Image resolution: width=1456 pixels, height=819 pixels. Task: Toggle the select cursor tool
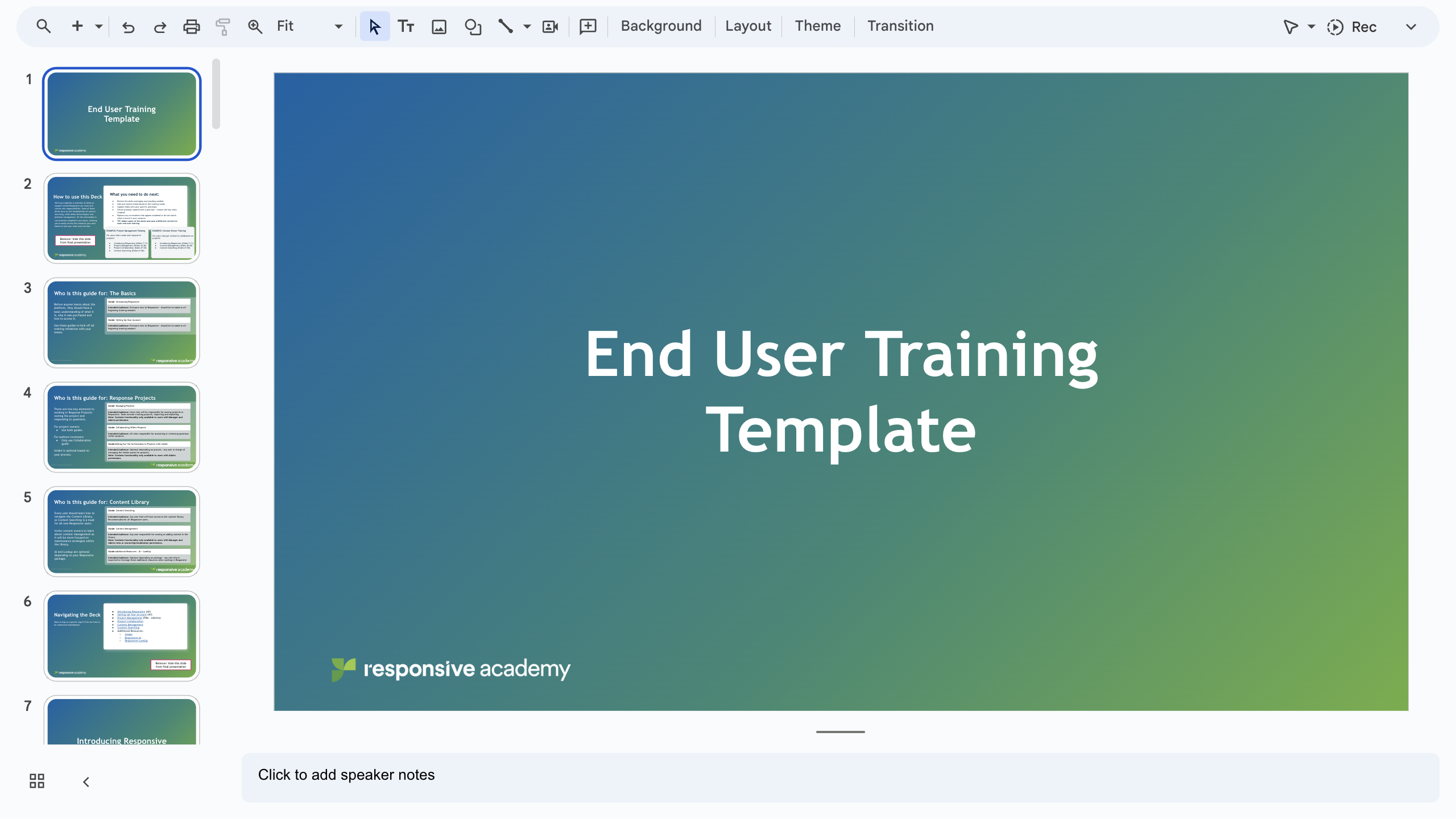pos(374,27)
